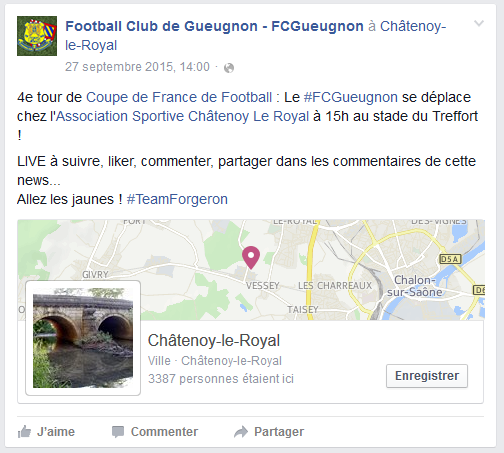This screenshot has height=453, width=504.
Task: Click the Partager share arrow icon
Action: click(x=241, y=432)
